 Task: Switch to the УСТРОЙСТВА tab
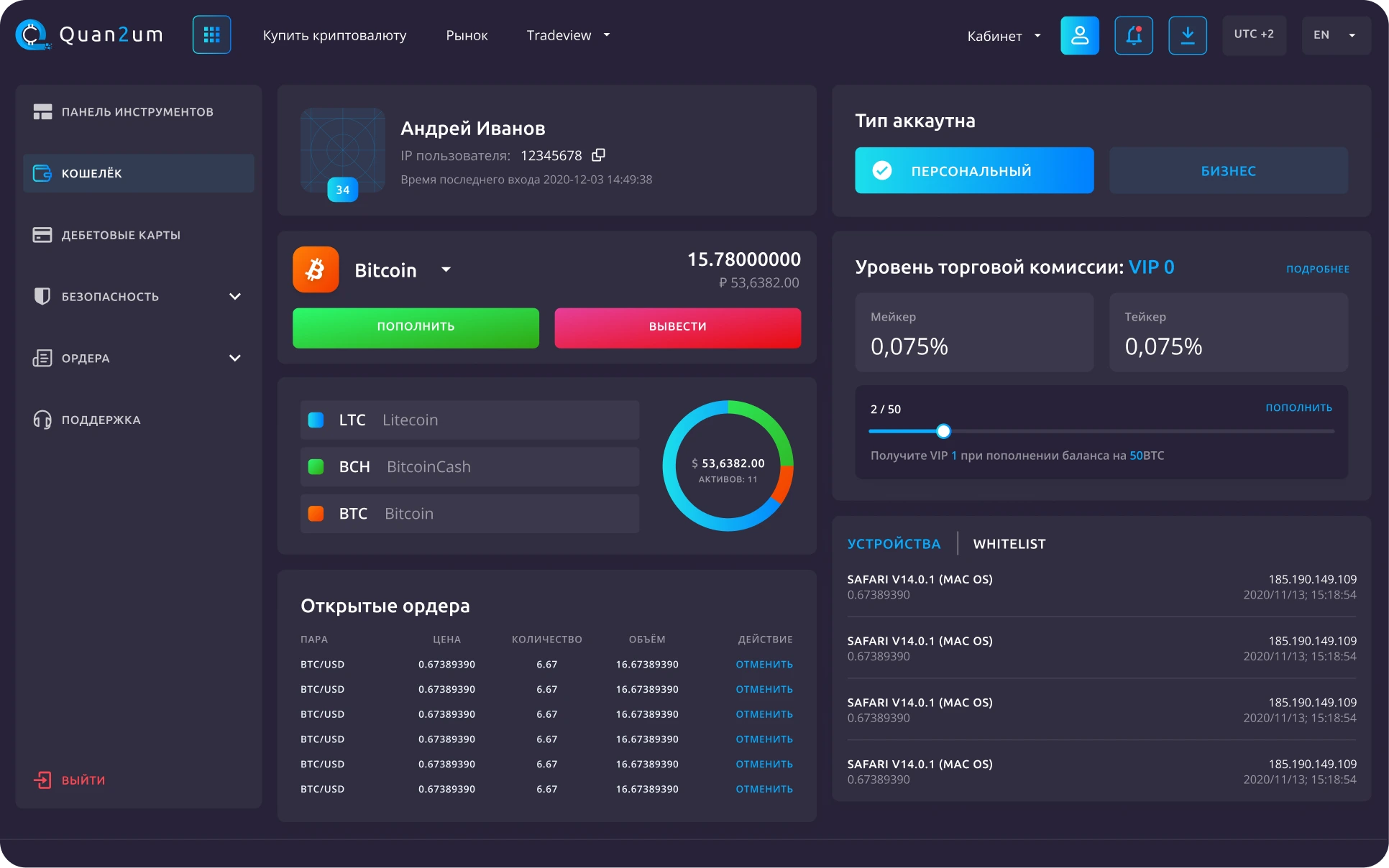pyautogui.click(x=894, y=544)
